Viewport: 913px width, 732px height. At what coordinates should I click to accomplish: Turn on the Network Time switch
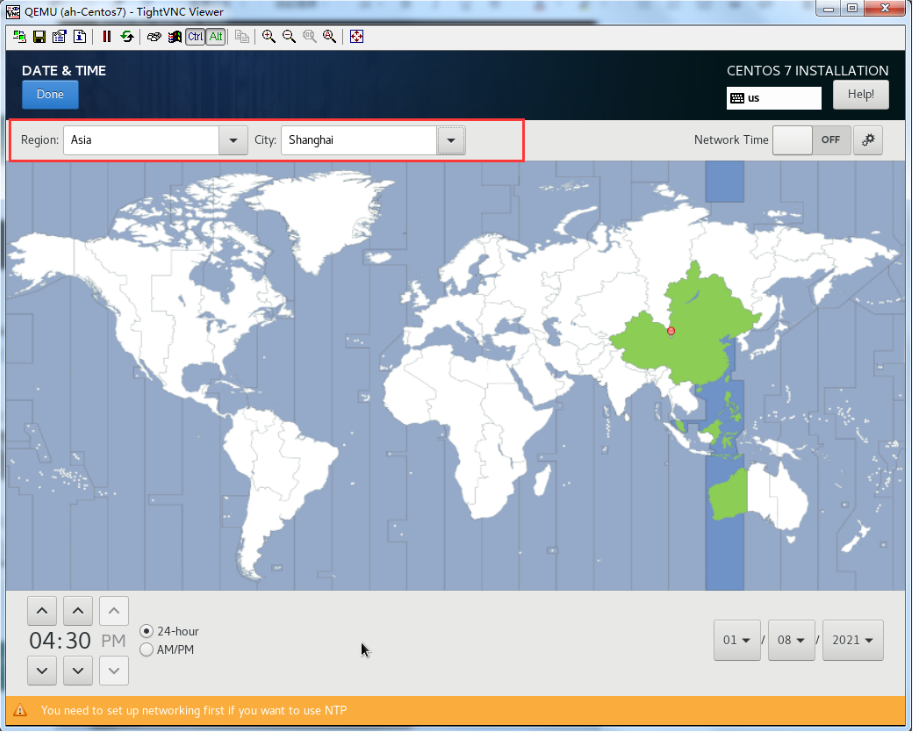812,140
